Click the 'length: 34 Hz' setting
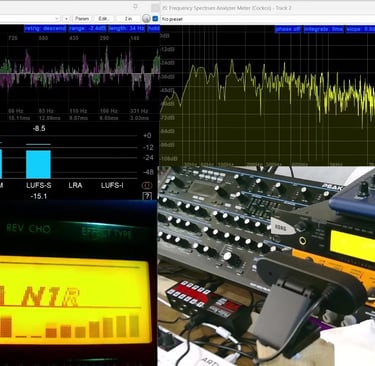The height and width of the screenshot is (366, 375). pos(127,28)
